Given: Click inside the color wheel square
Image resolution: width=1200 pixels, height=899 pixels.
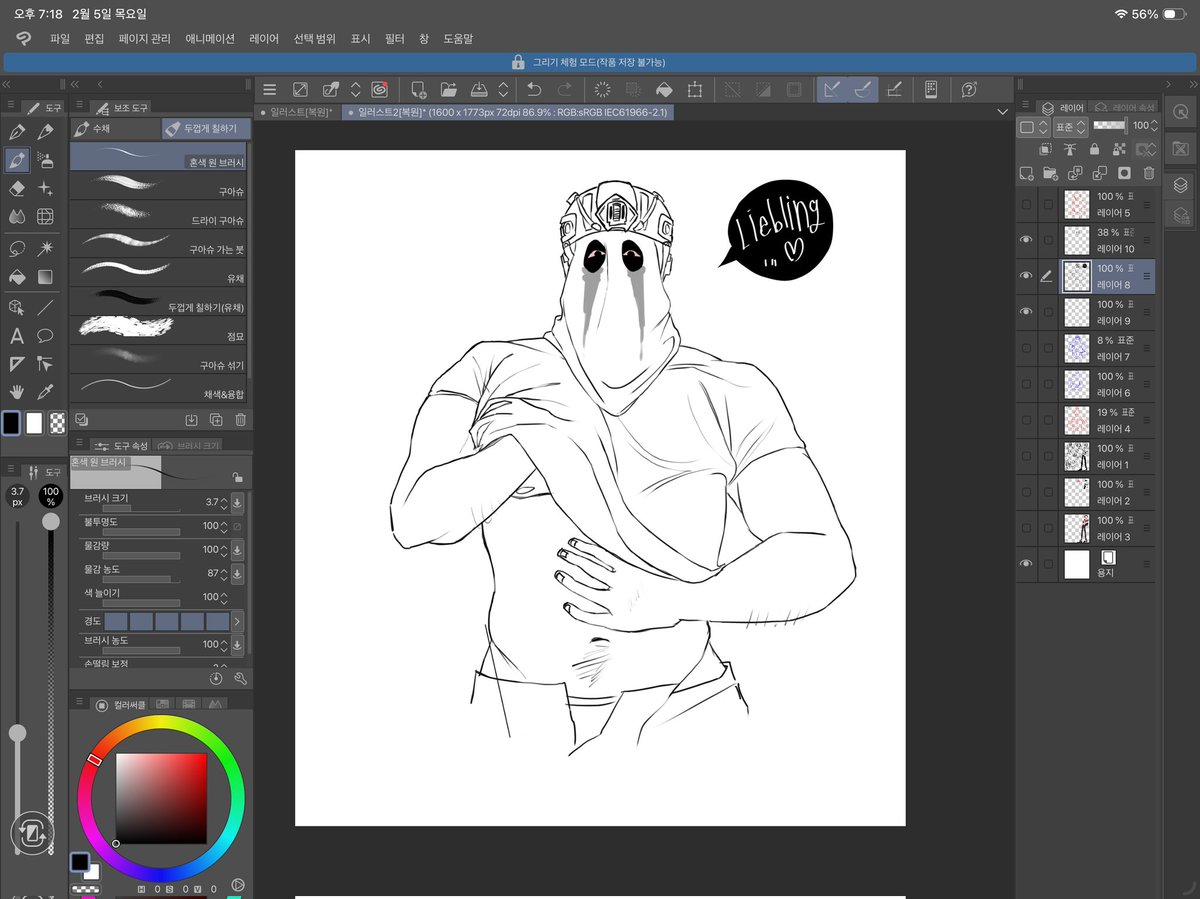Looking at the screenshot, I should pos(161,798).
